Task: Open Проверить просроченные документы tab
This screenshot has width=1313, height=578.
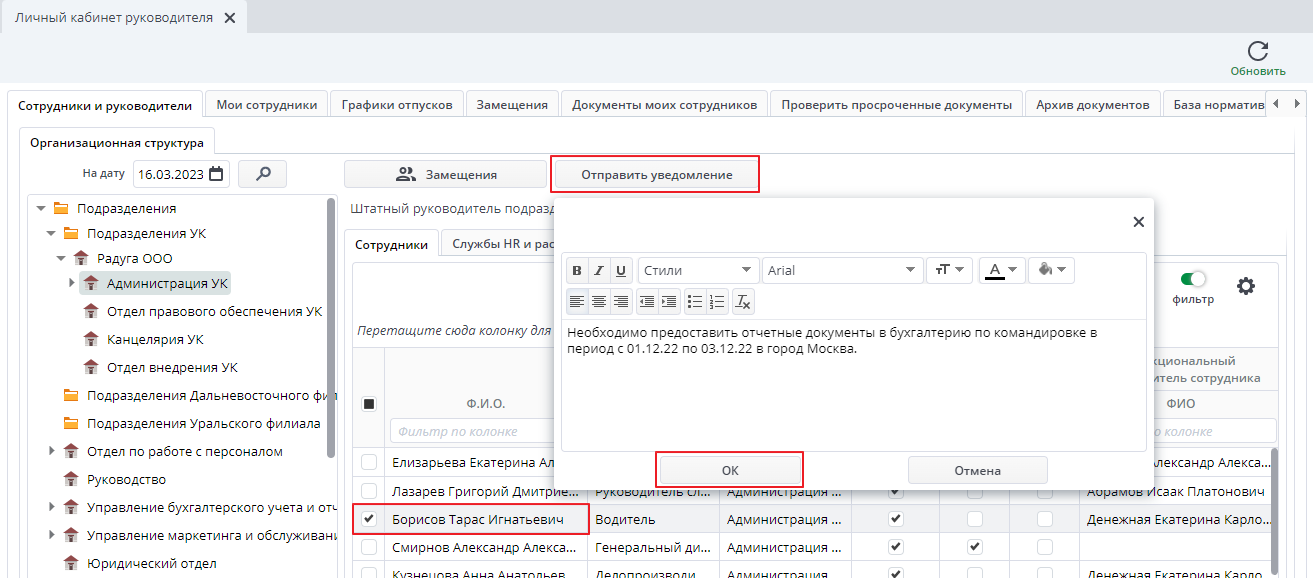Action: click(897, 105)
